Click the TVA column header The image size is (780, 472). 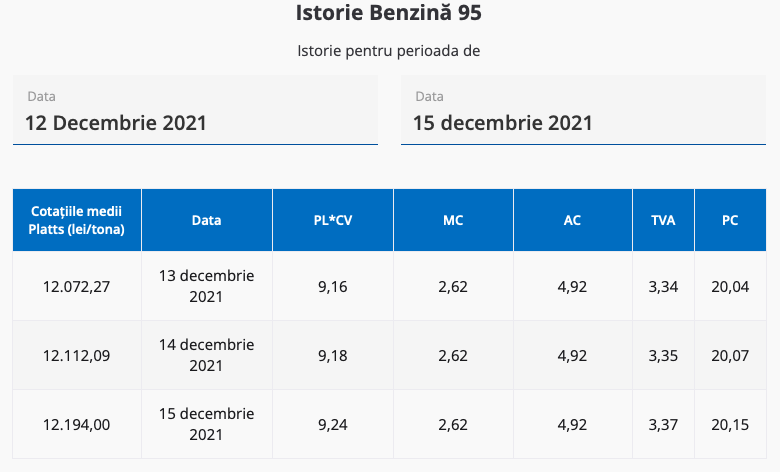[663, 220]
